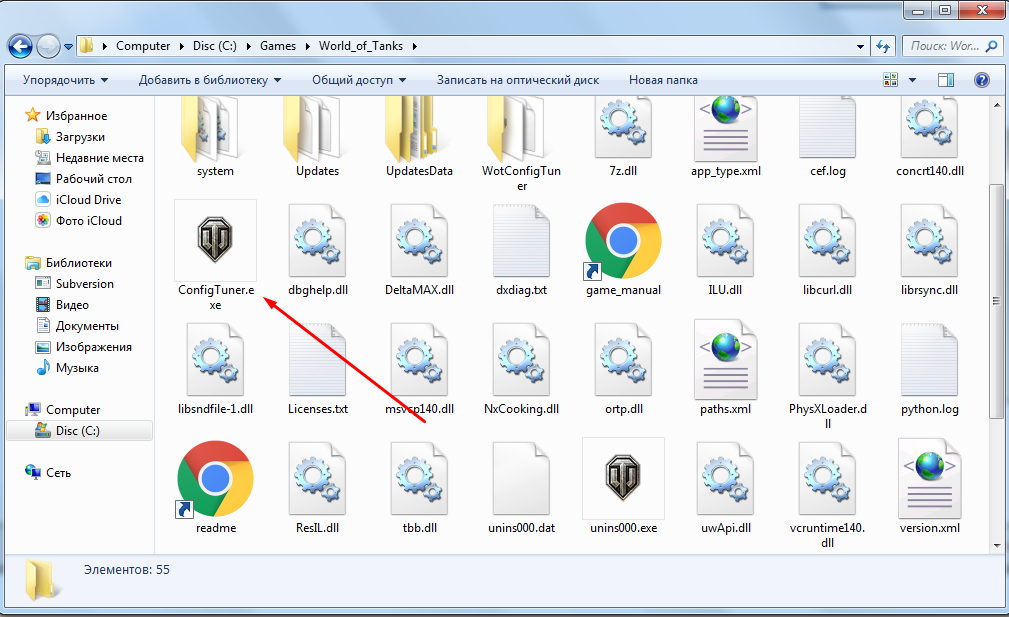Create a new folder with Новая папка
The image size is (1009, 617).
coord(663,80)
